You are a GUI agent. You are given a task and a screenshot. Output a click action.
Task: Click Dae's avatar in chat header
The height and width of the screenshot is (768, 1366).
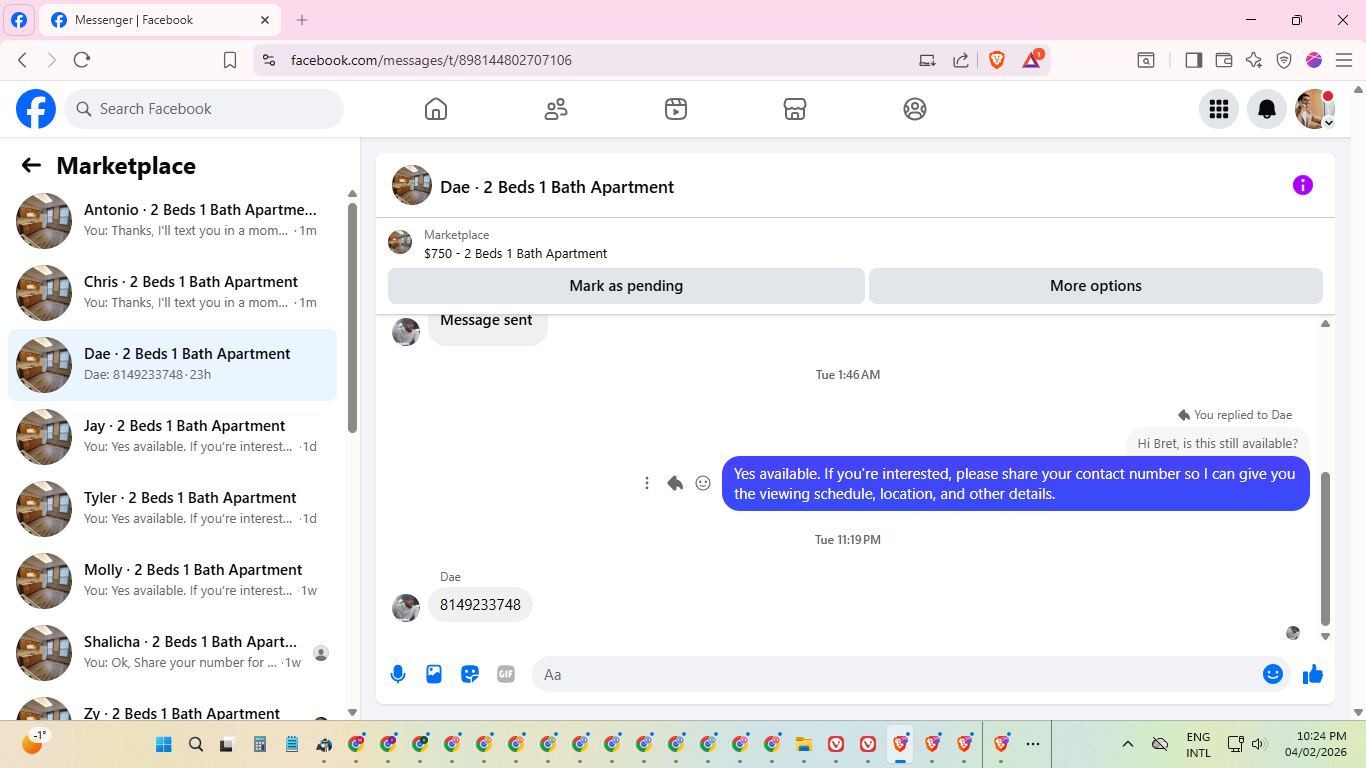click(412, 185)
